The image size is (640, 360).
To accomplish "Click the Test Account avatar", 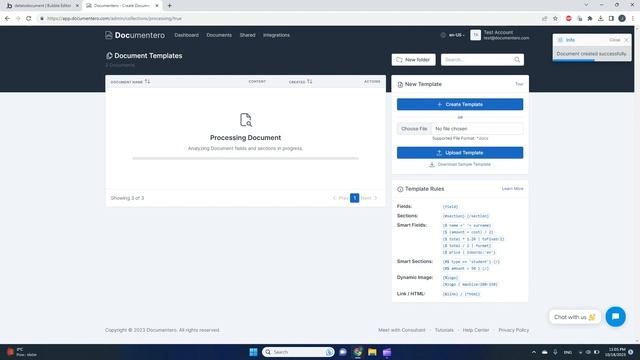I will 475,35.
